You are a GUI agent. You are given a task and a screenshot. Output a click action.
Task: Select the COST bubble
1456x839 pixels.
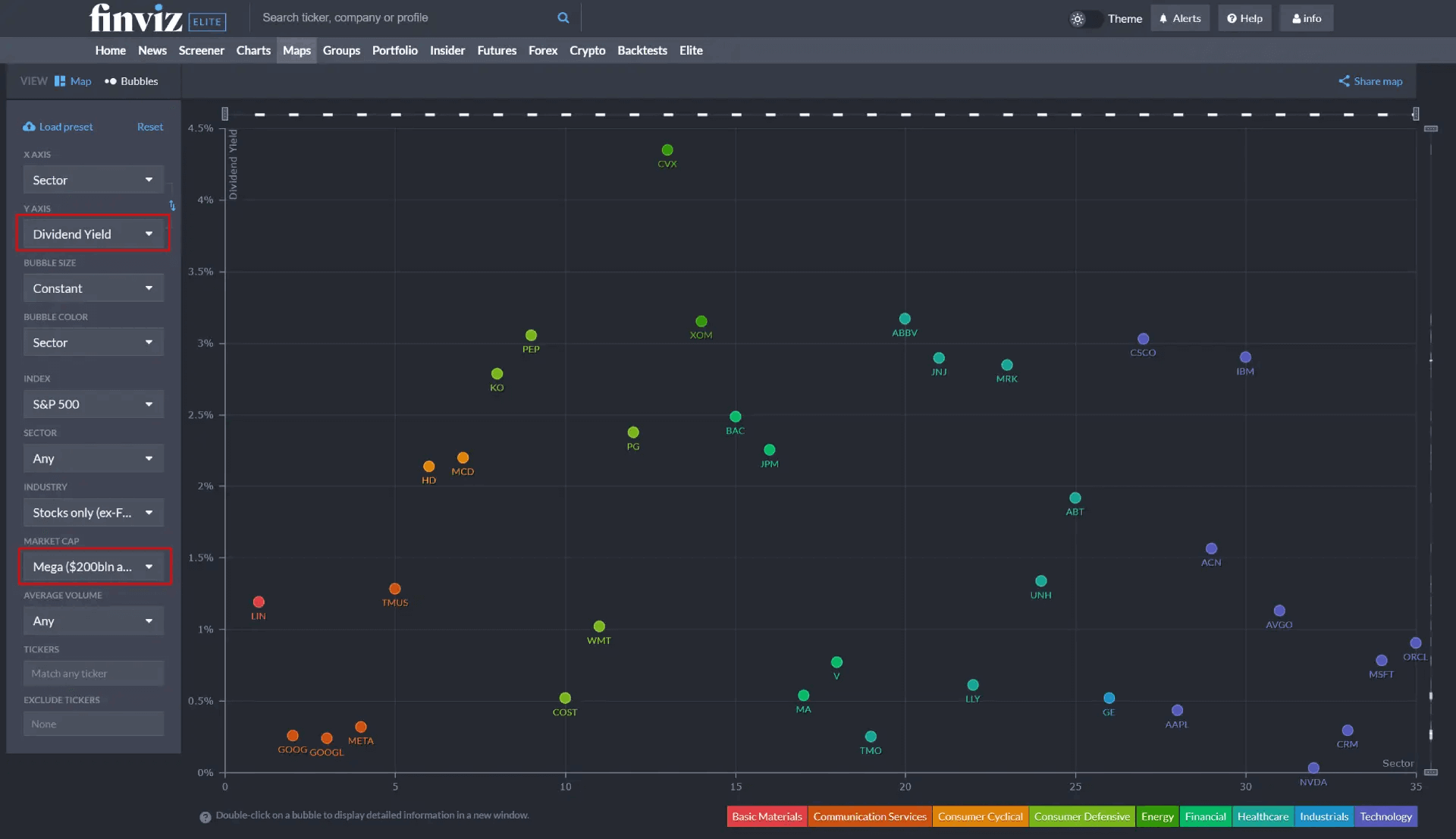(565, 699)
